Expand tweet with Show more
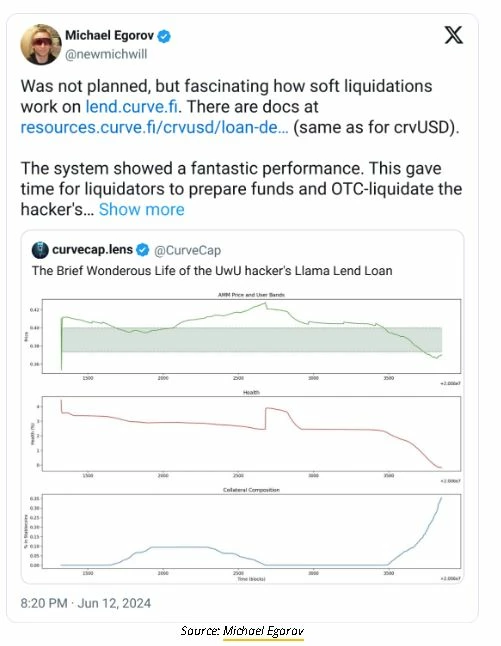The width and height of the screenshot is (501, 646). (x=141, y=209)
